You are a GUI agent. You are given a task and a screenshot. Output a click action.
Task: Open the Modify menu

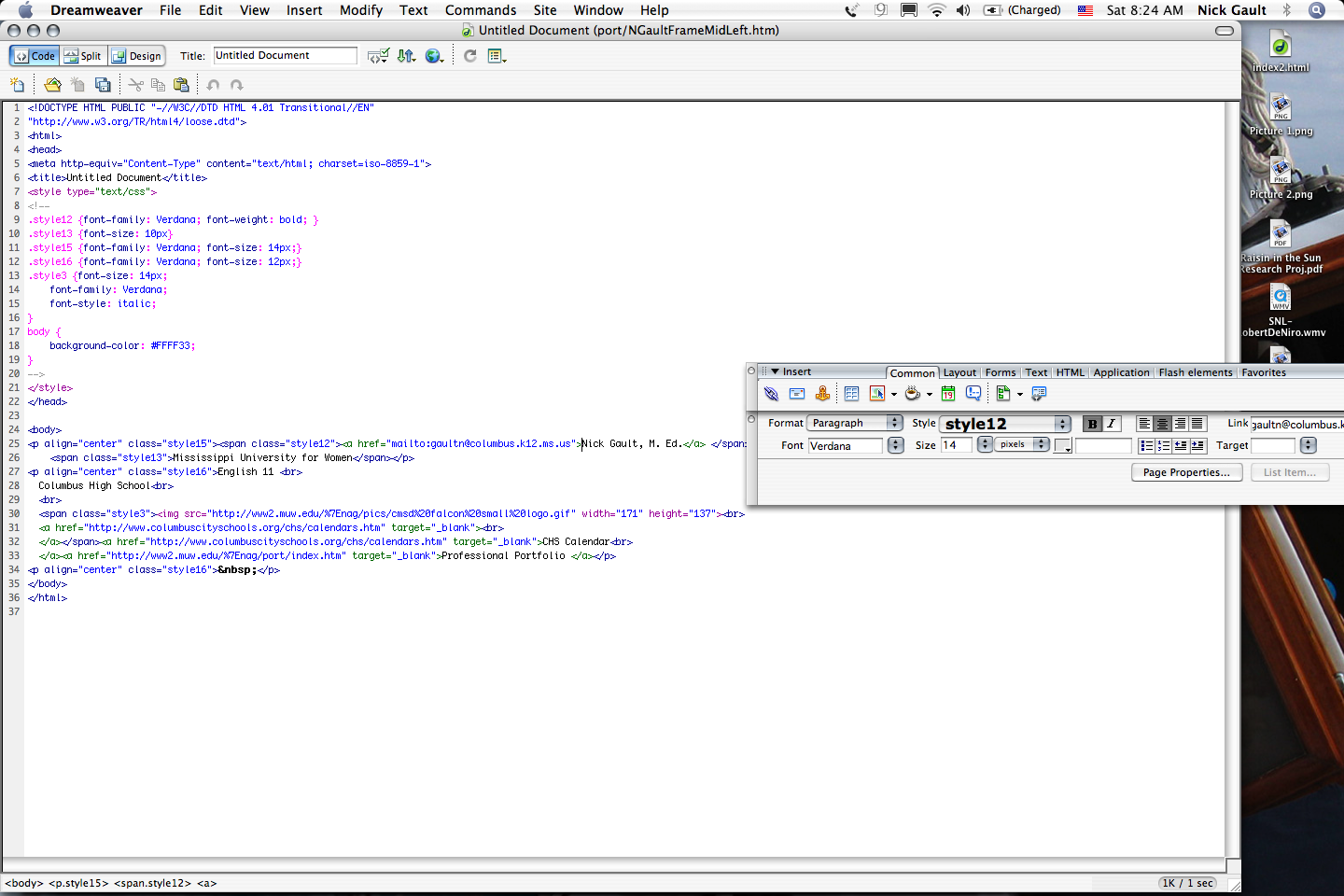click(361, 10)
